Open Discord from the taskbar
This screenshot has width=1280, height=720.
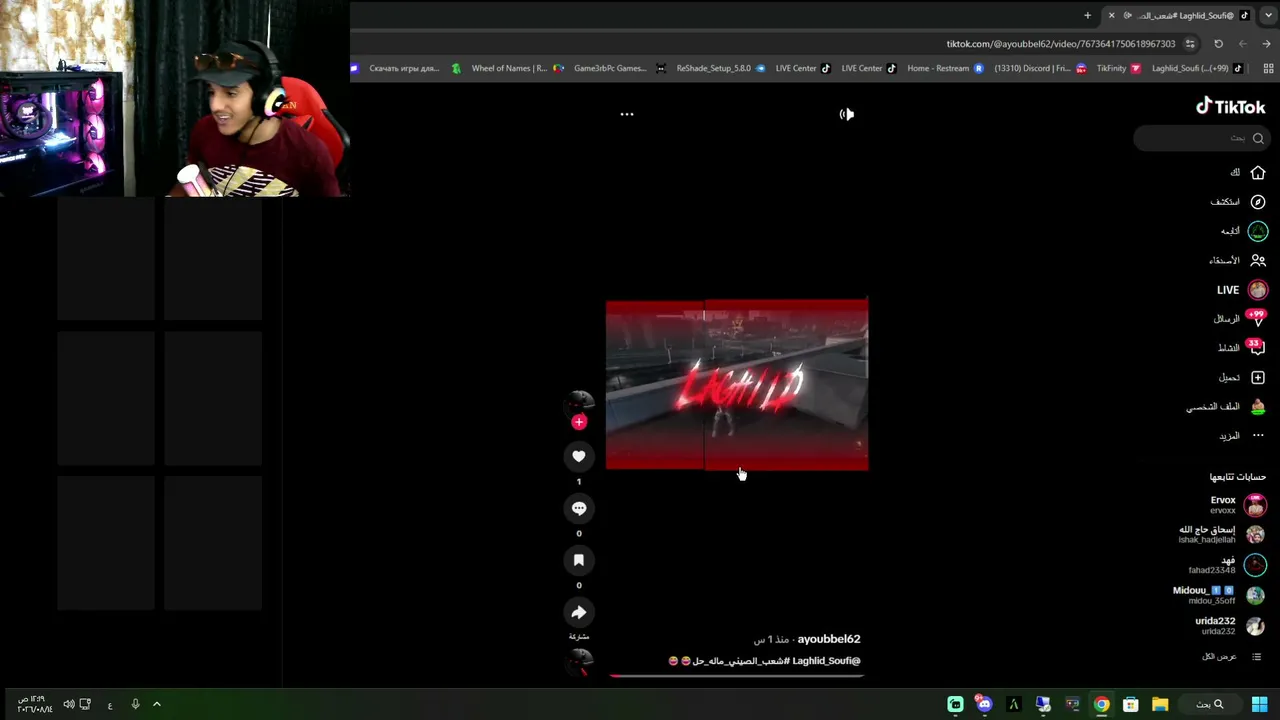(x=984, y=704)
